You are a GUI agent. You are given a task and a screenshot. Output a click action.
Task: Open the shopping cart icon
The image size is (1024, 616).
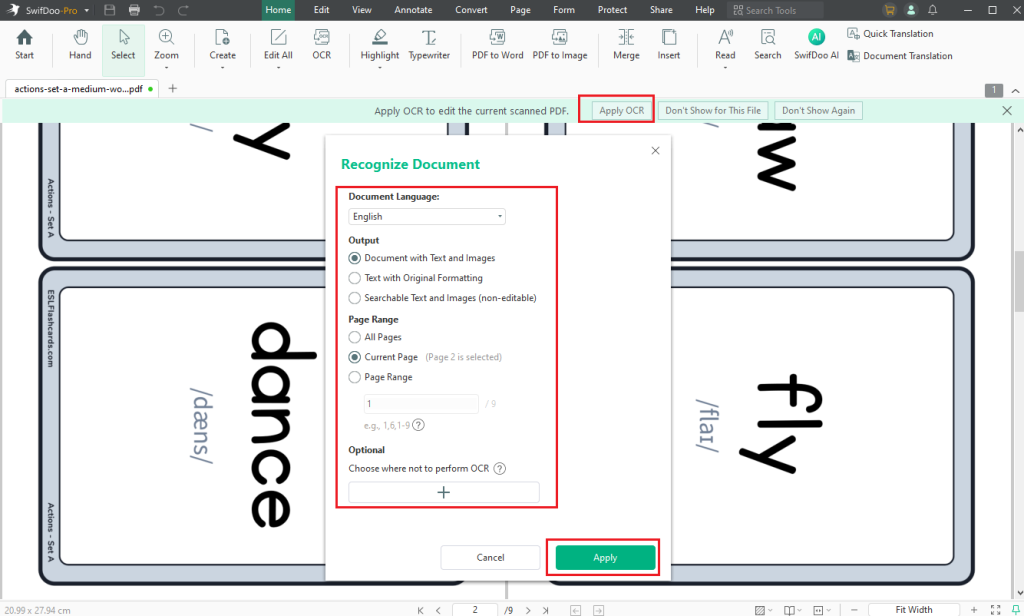coord(889,10)
